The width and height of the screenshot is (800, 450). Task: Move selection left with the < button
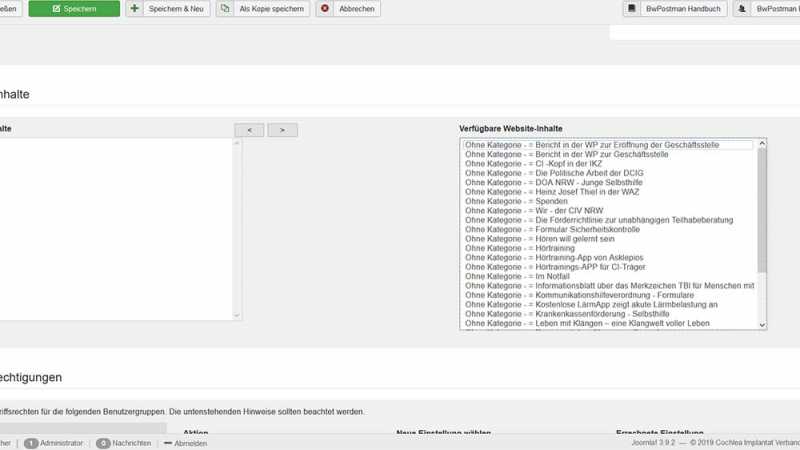(x=249, y=130)
